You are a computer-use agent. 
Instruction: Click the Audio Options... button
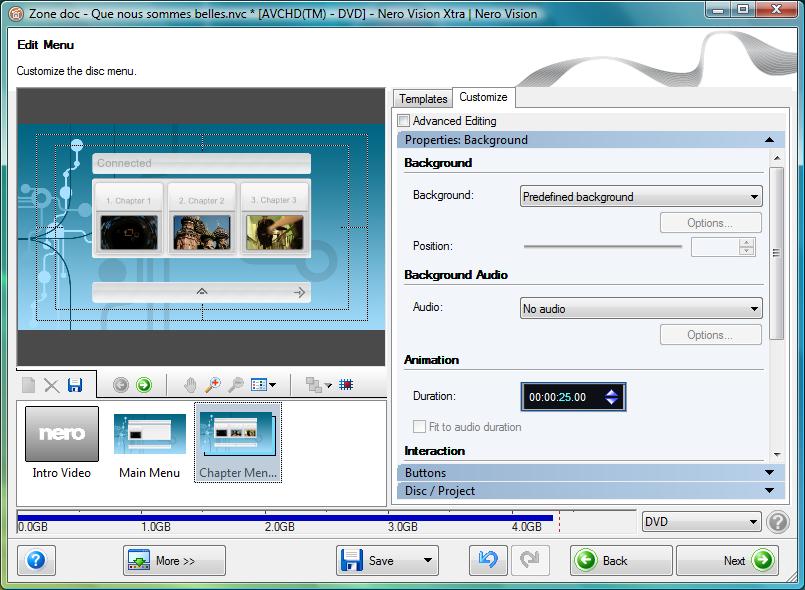[711, 335]
